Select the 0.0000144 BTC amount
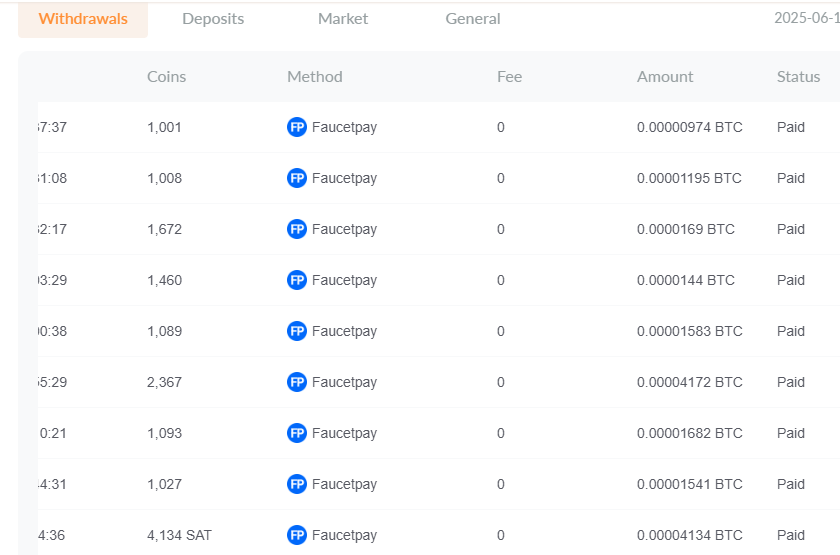This screenshot has height=555, width=840. [x=686, y=280]
